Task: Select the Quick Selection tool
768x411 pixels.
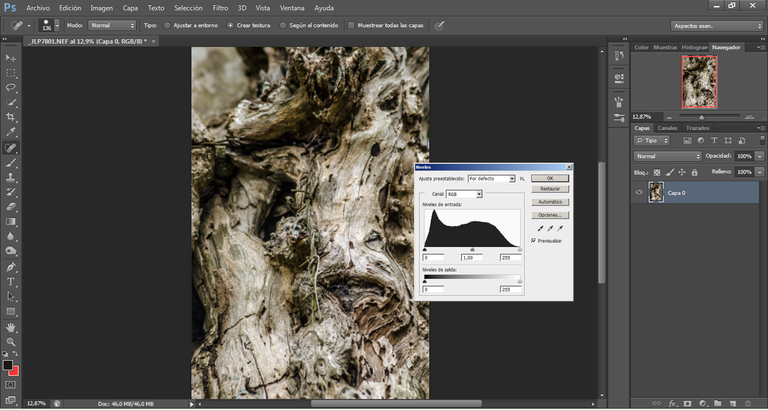Action: coord(11,102)
